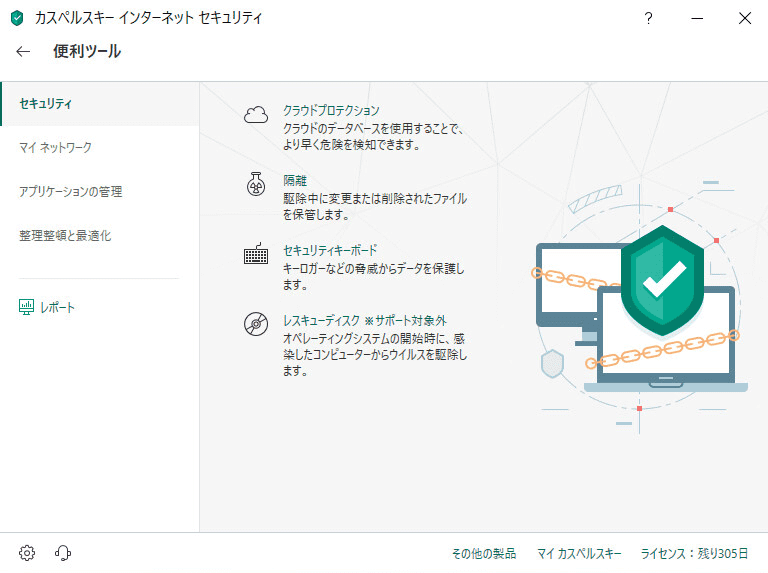The width and height of the screenshot is (768, 573).
Task: Open クラウドプロテクション link
Action: [331, 111]
